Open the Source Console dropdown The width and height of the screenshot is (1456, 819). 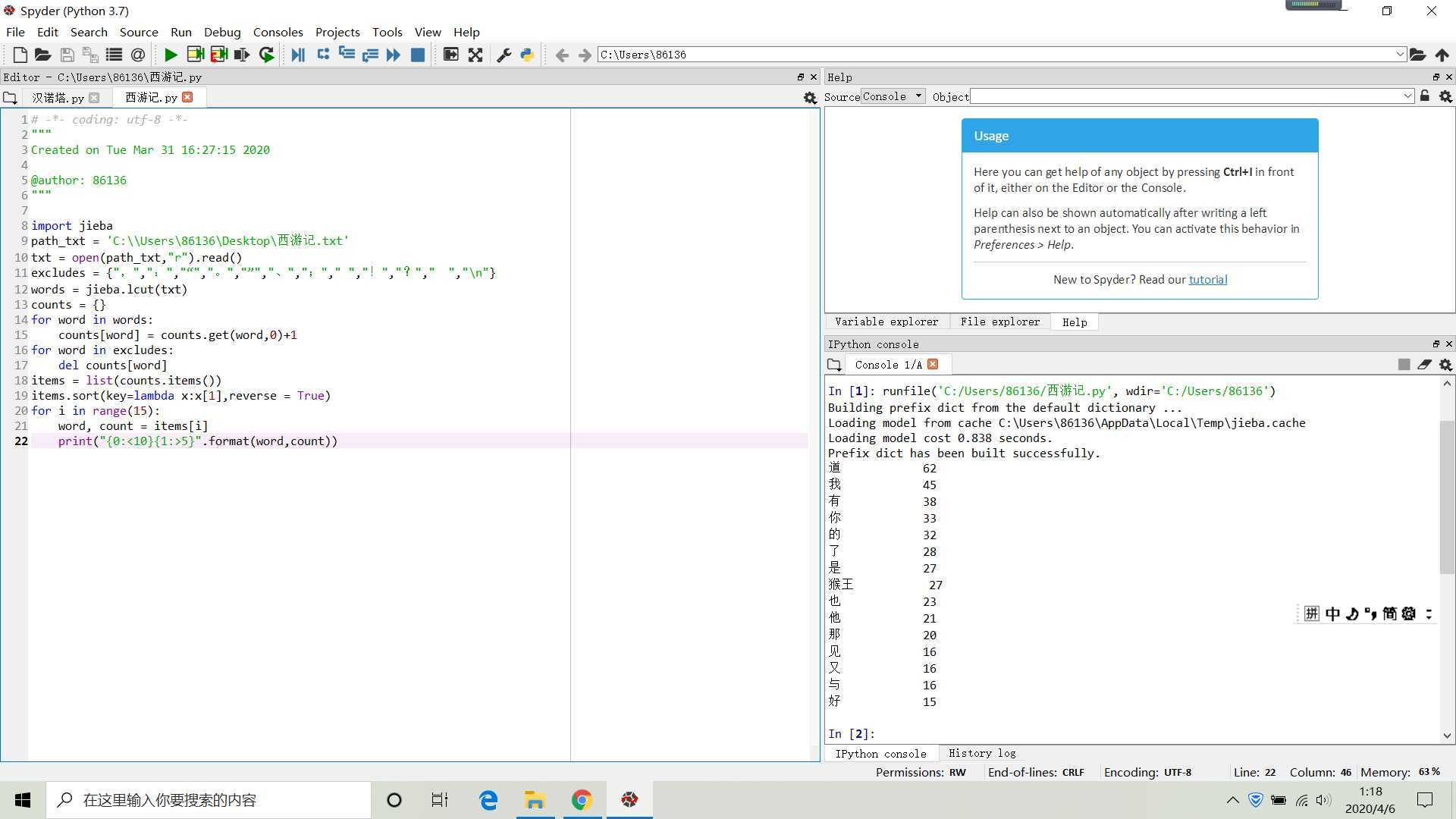click(893, 96)
